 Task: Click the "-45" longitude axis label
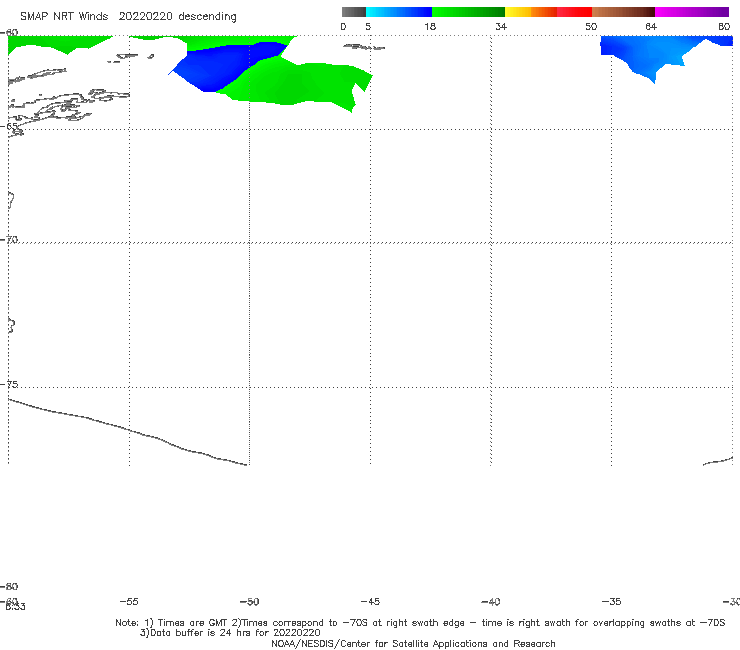point(370,601)
